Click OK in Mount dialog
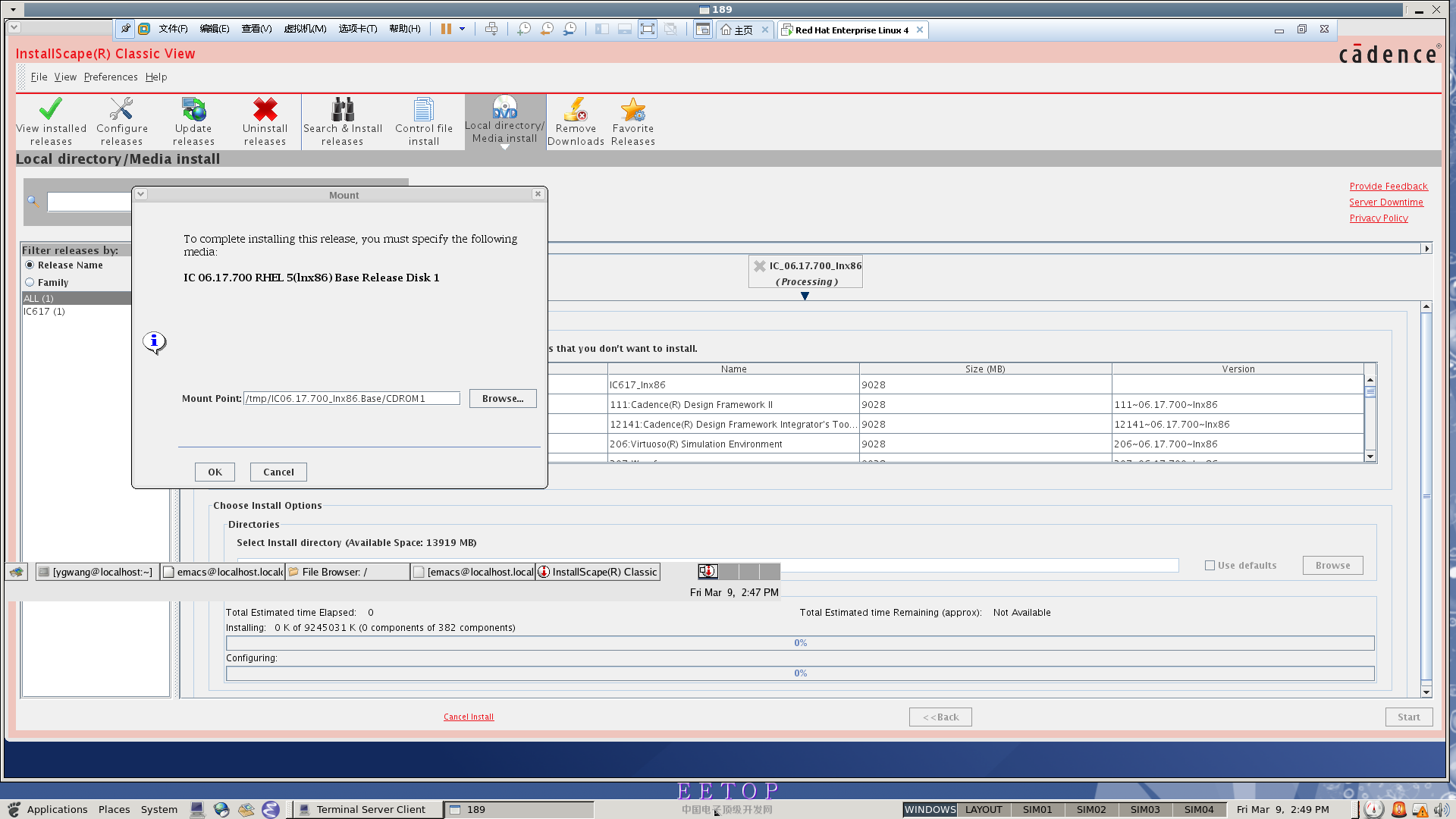1456x819 pixels. (x=215, y=472)
